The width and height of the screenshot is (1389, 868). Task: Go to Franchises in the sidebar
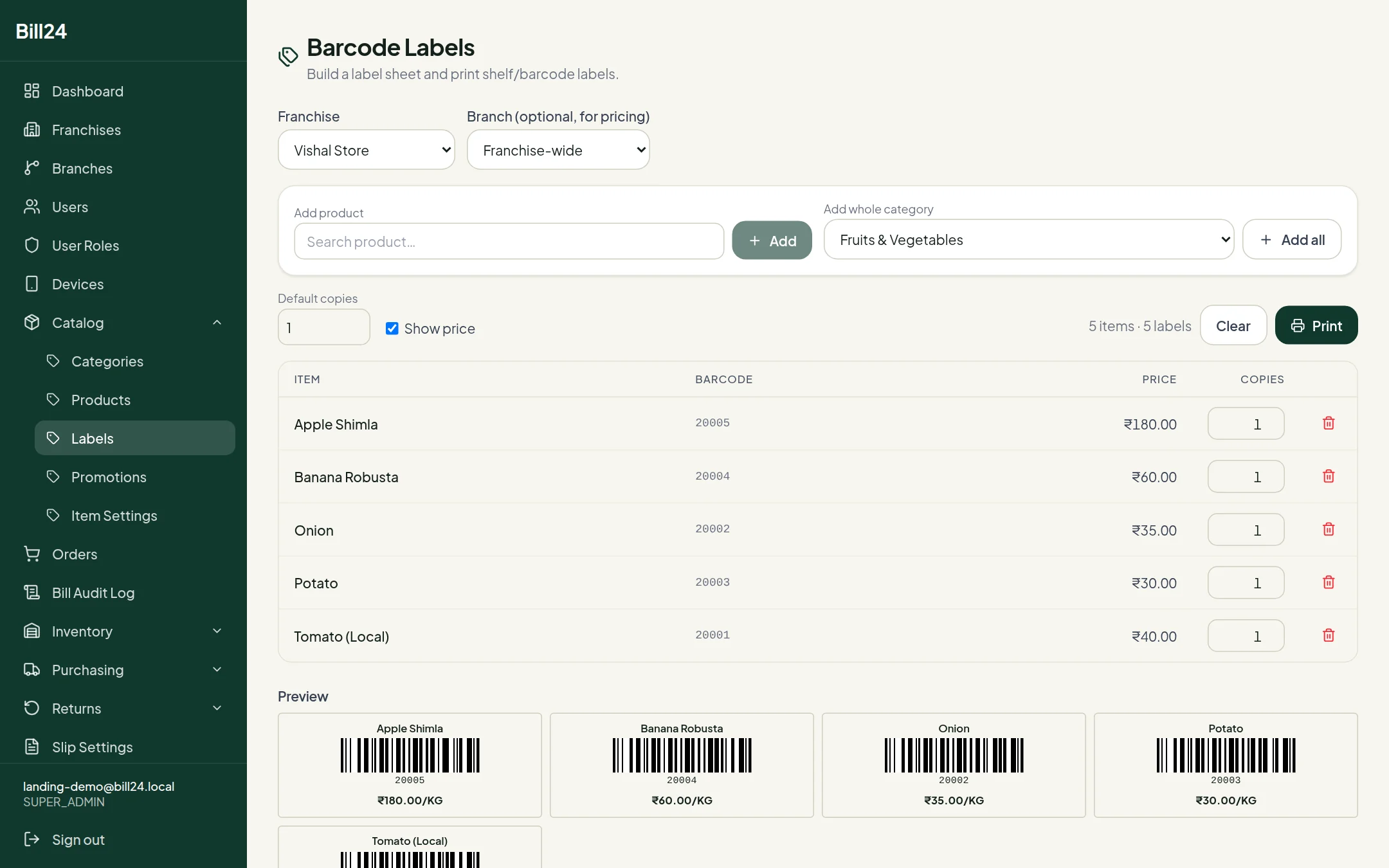(x=123, y=129)
